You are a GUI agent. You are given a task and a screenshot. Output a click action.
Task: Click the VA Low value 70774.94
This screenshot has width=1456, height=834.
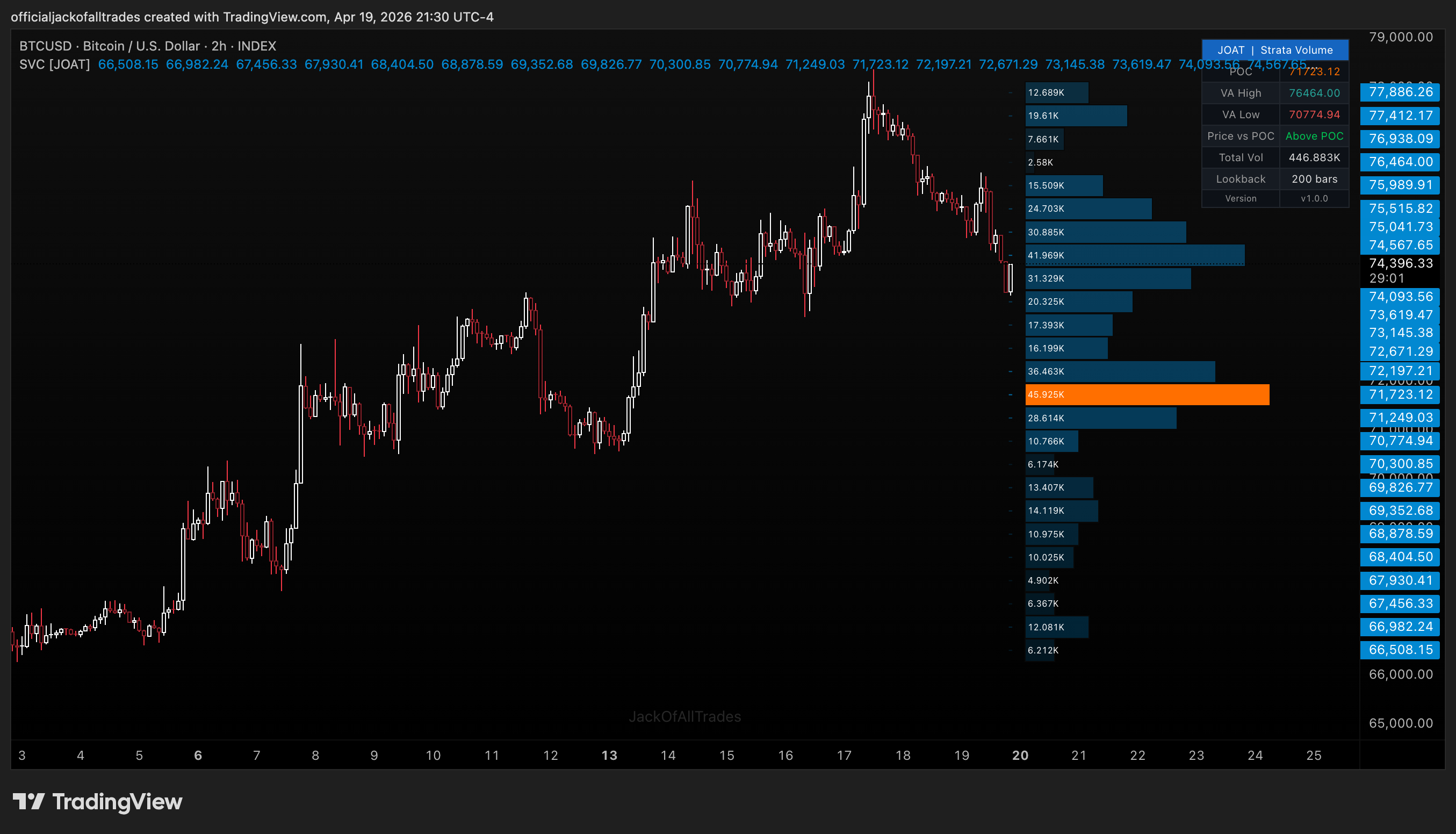tap(1314, 114)
